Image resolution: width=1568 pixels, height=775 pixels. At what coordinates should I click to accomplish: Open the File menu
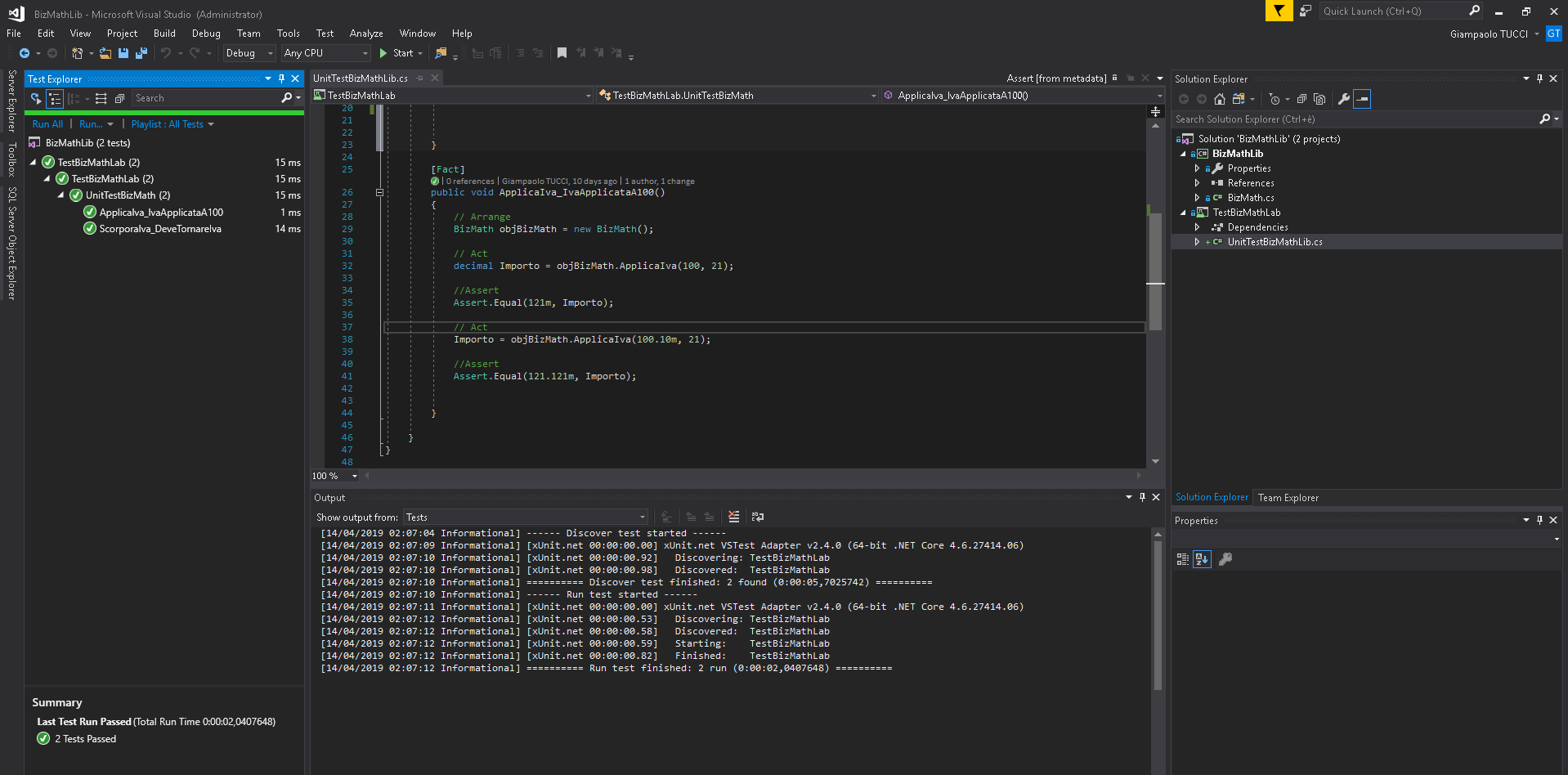[x=14, y=34]
